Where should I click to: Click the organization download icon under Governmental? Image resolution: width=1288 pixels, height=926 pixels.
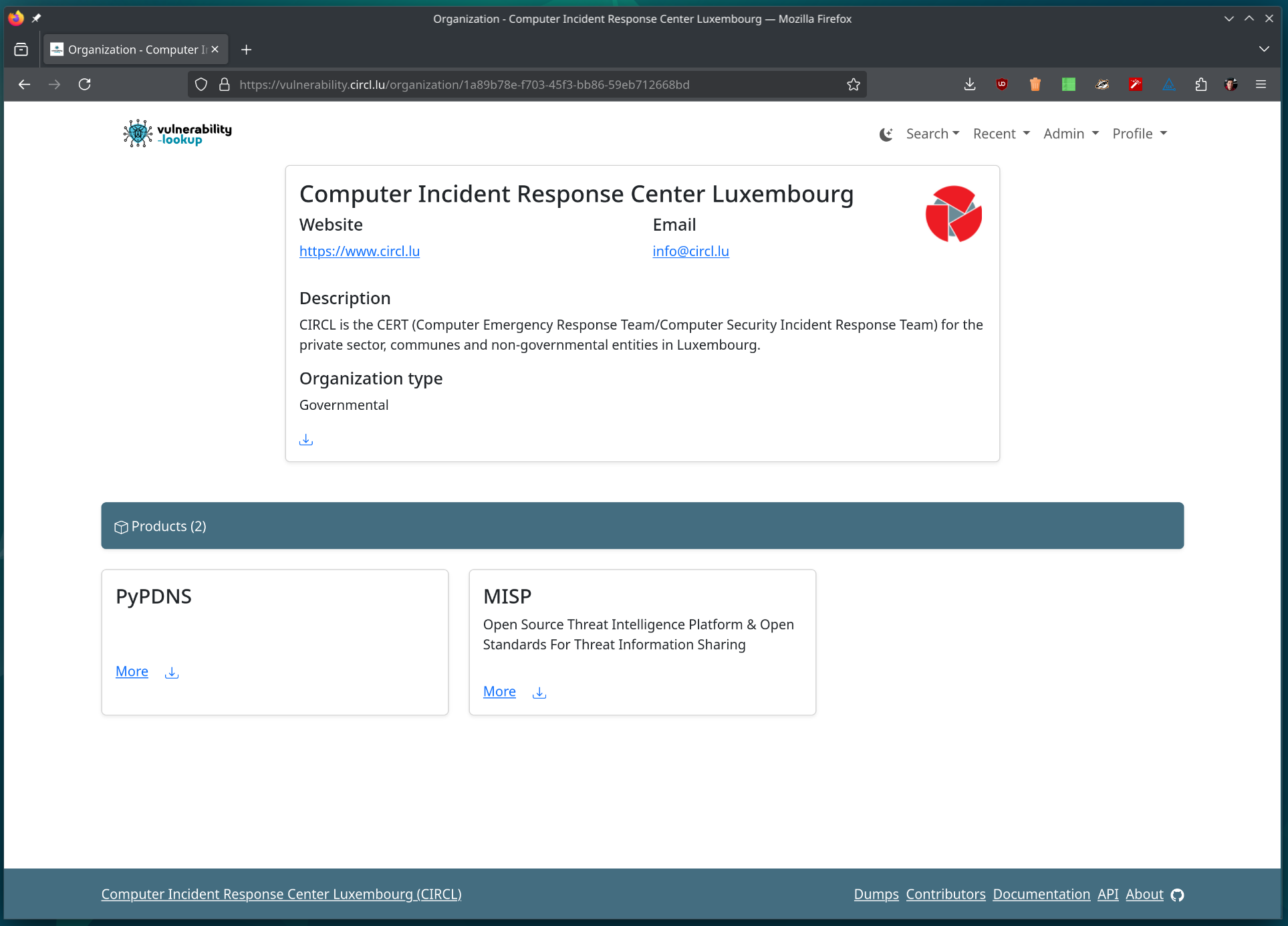tap(306, 439)
